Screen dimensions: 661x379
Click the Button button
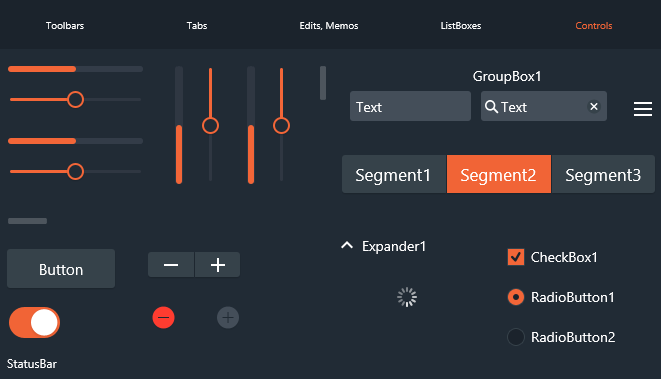(61, 269)
